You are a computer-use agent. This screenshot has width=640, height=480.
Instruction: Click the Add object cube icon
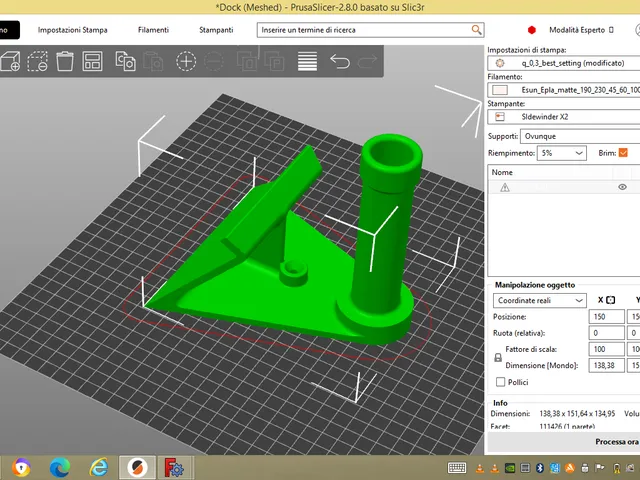coord(10,61)
